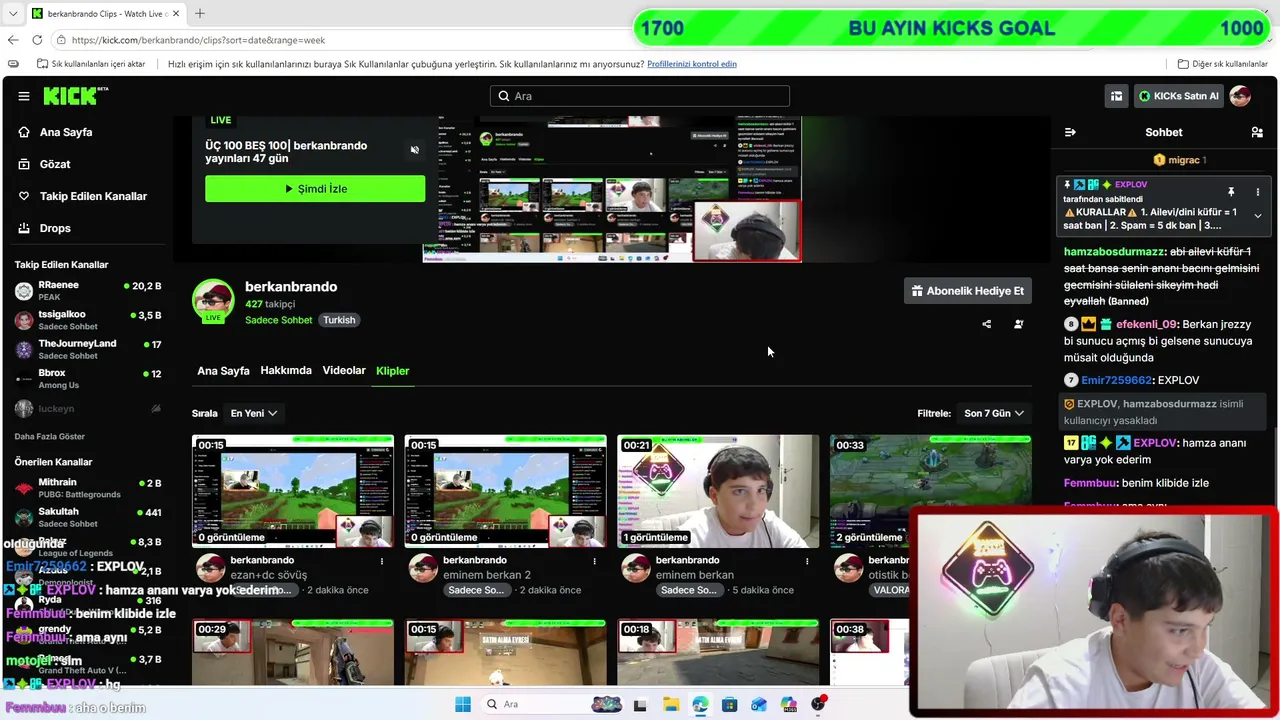Open RRaenee followed channel
The width and height of the screenshot is (1280, 720).
coord(88,291)
